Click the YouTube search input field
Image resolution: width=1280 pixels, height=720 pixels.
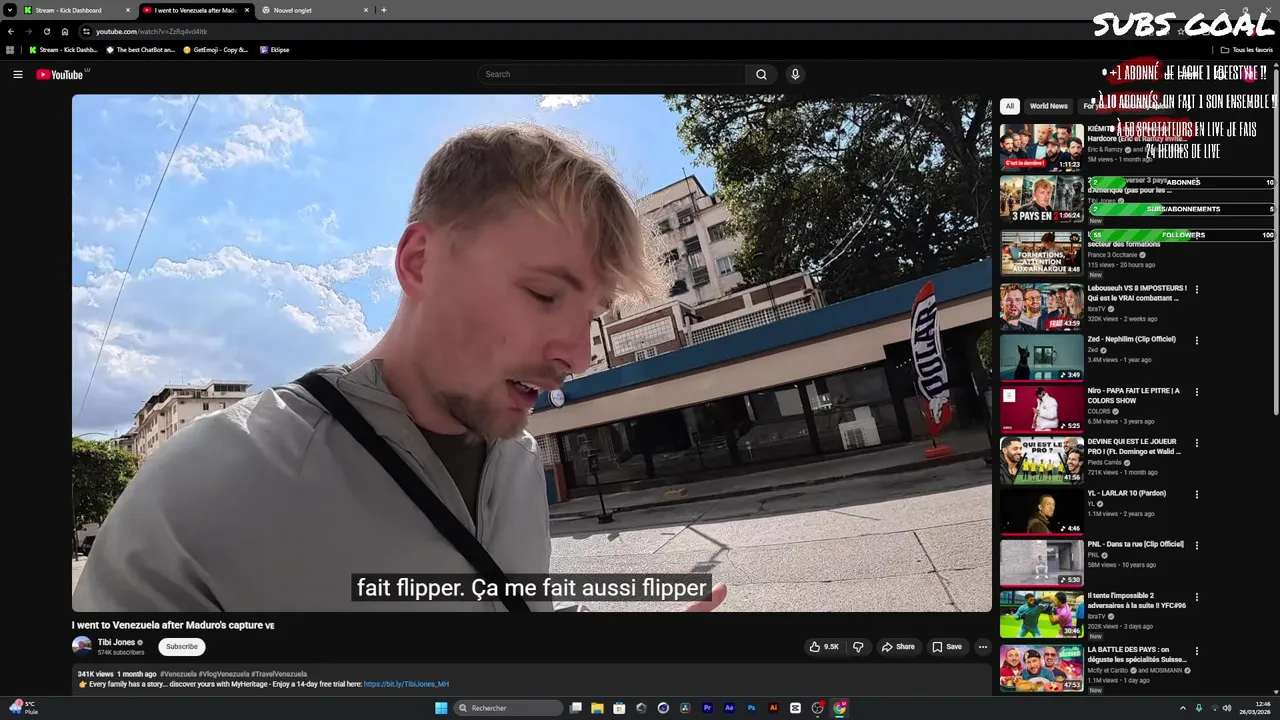(611, 74)
